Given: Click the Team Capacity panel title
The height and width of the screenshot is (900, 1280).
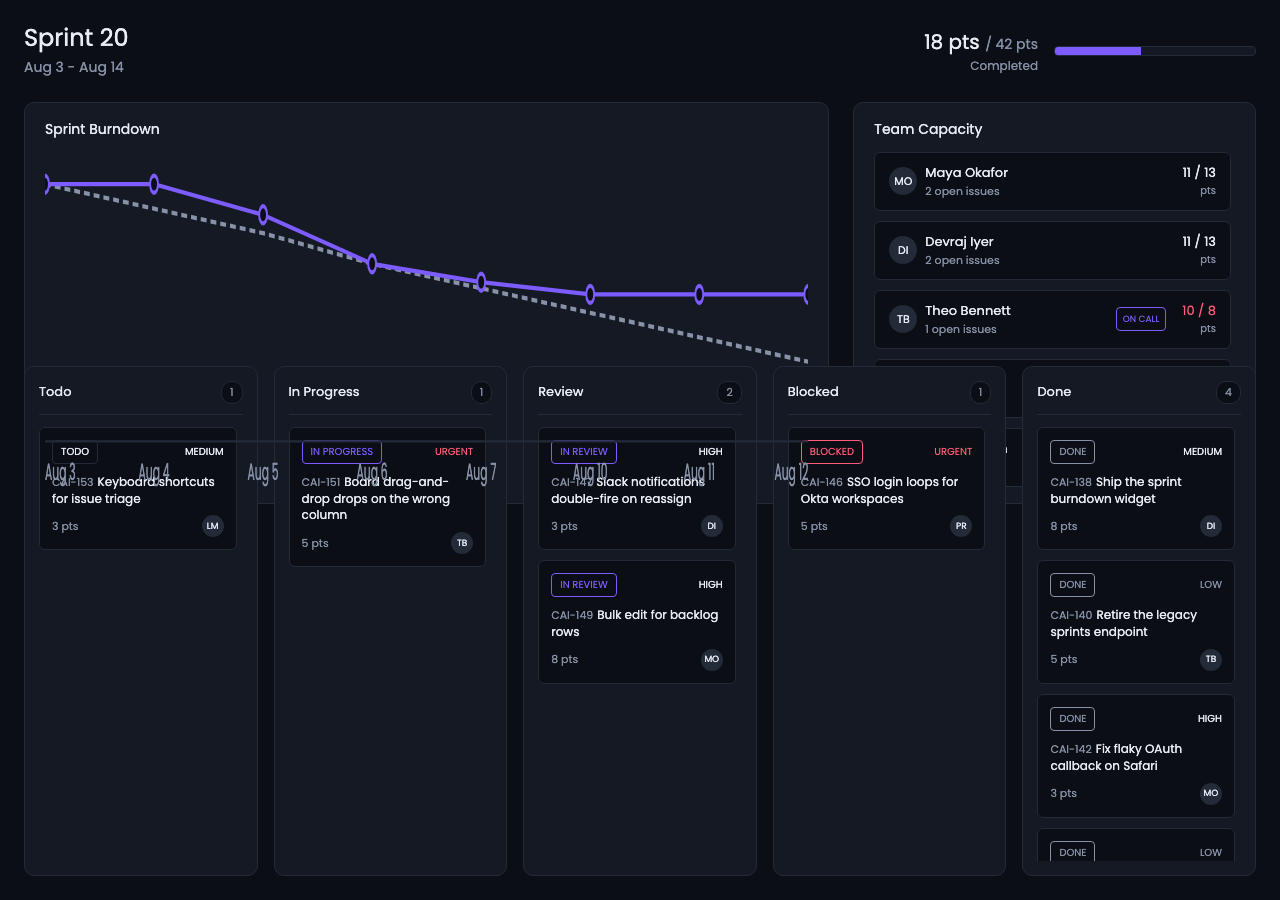Looking at the screenshot, I should tap(928, 129).
